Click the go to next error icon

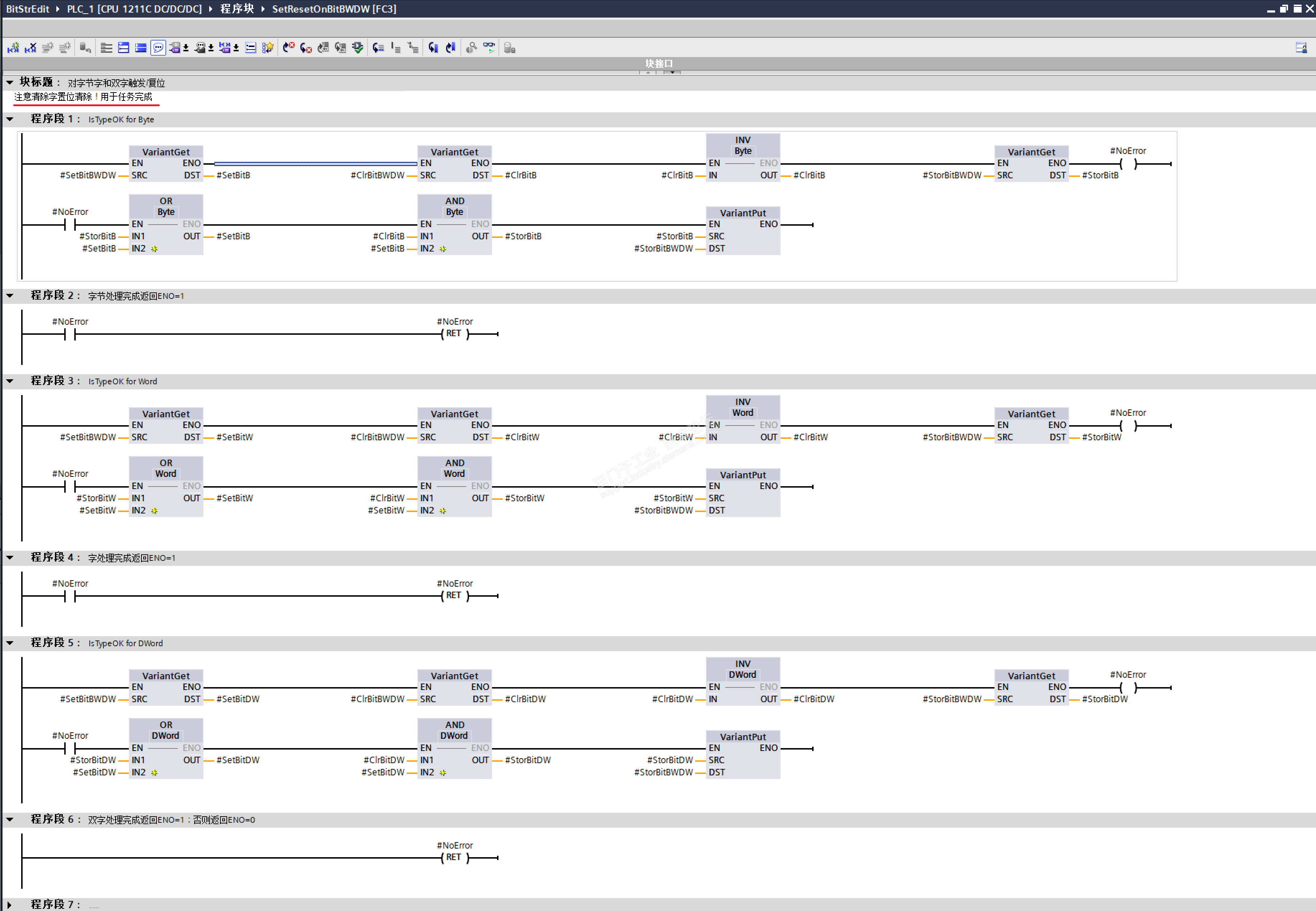point(306,48)
